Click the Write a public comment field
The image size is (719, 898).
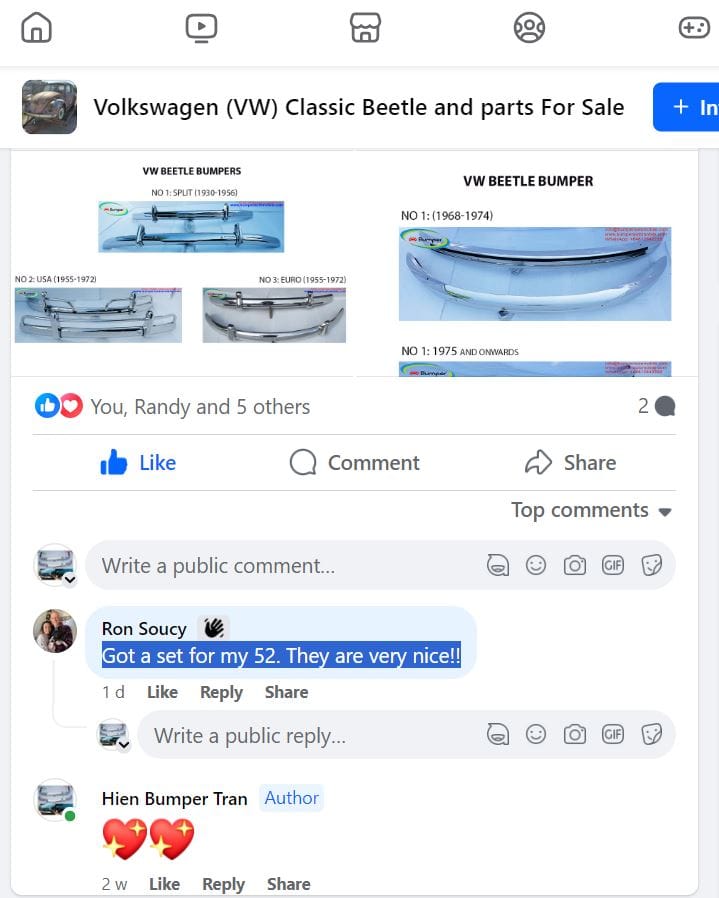[286, 565]
